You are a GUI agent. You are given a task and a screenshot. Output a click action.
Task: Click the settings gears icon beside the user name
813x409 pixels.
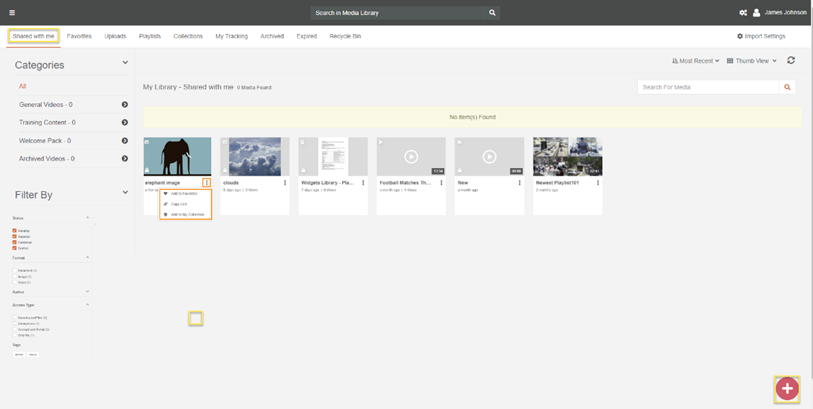743,13
